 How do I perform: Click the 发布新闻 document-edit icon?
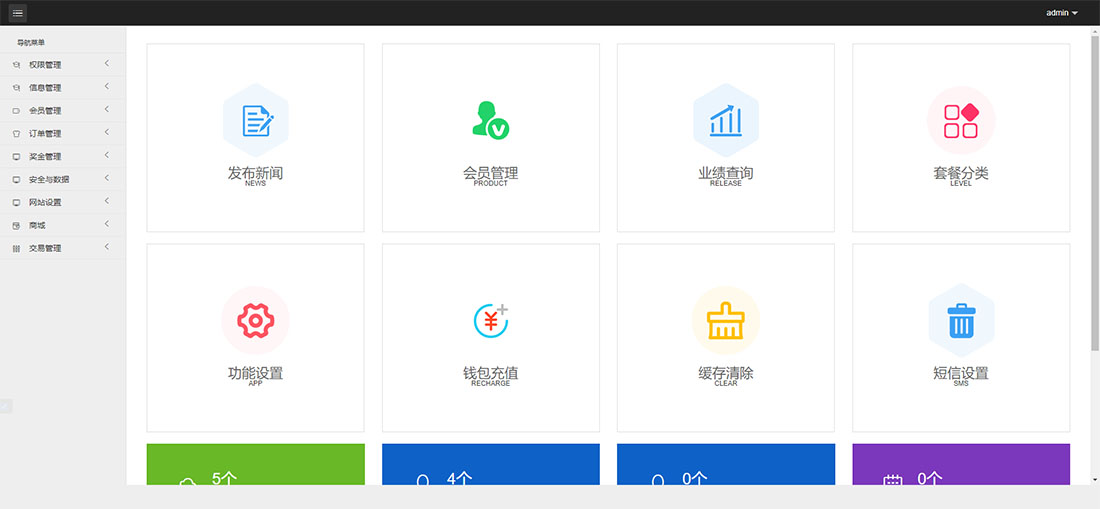[256, 120]
